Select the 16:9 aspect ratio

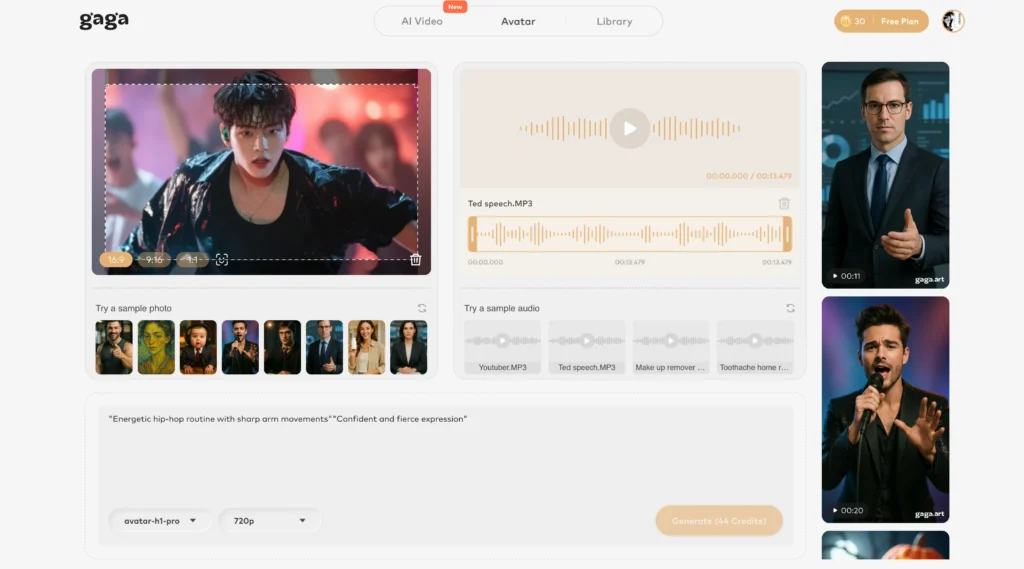(x=116, y=260)
